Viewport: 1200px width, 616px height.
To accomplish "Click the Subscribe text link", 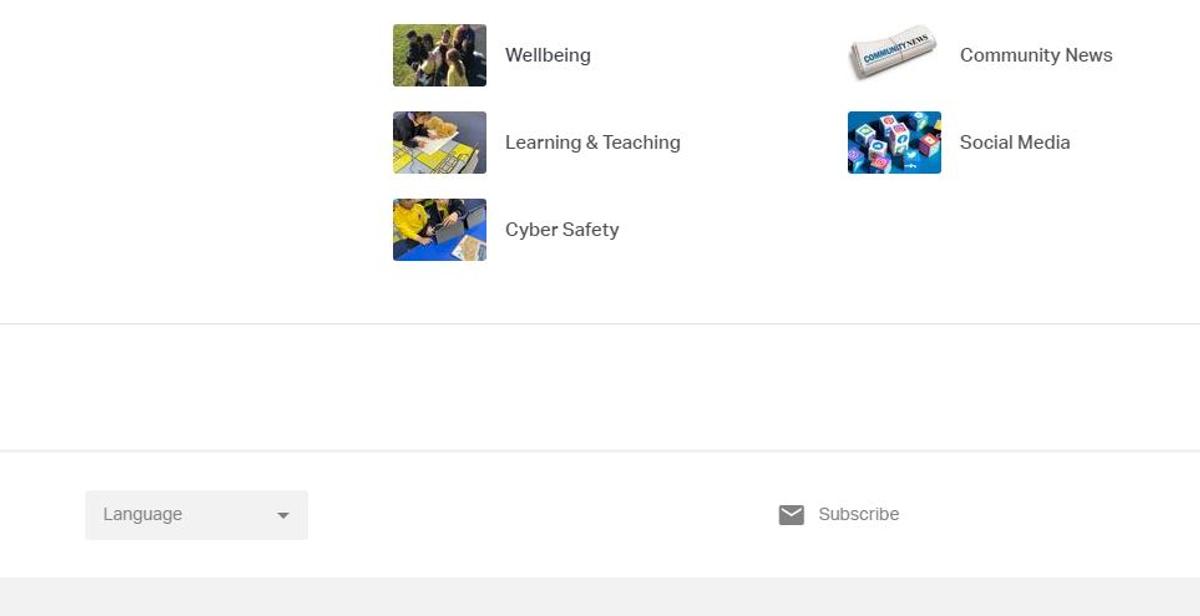I will (859, 514).
